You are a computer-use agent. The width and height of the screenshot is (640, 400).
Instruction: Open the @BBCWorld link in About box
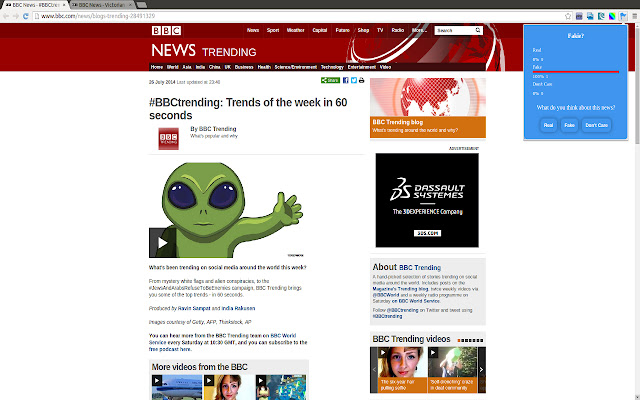click(x=386, y=295)
